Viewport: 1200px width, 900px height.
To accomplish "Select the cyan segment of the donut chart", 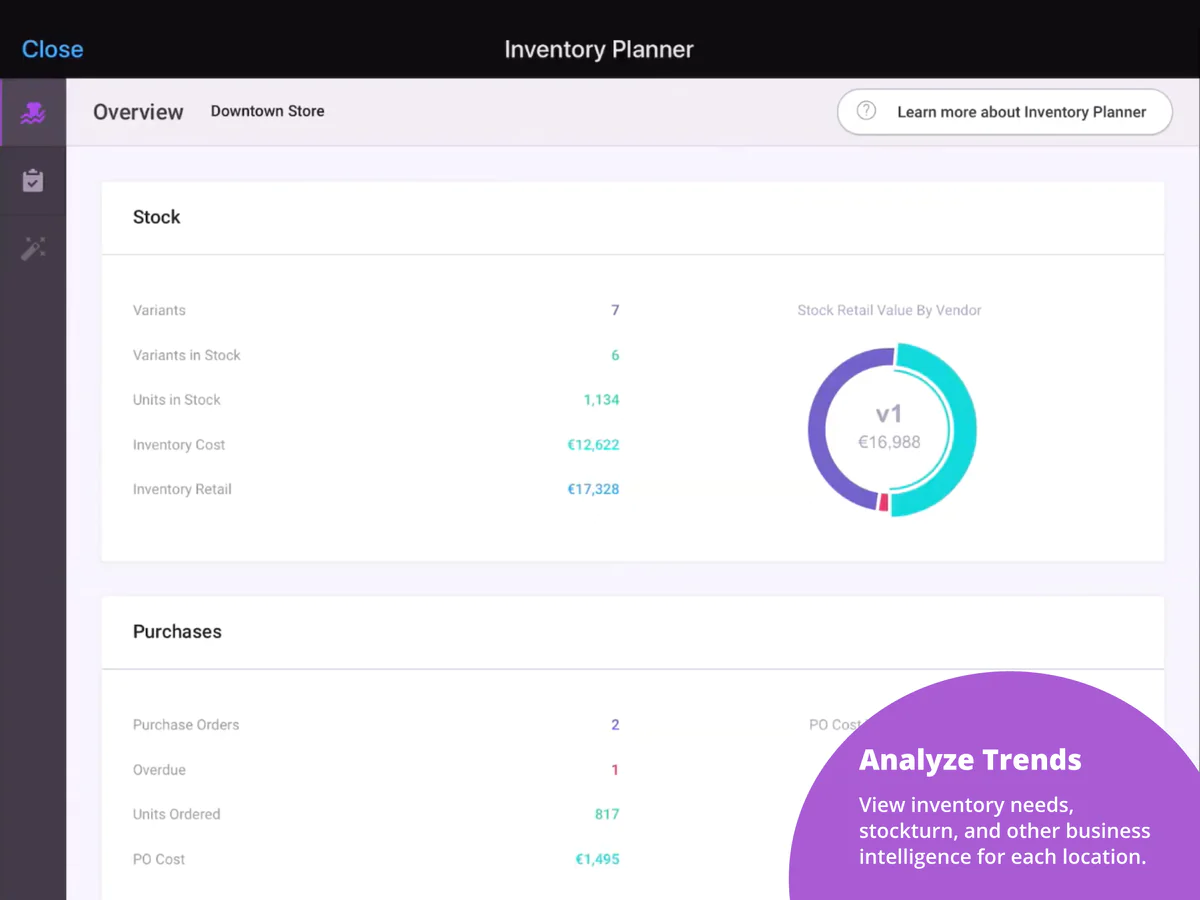I will [962, 430].
